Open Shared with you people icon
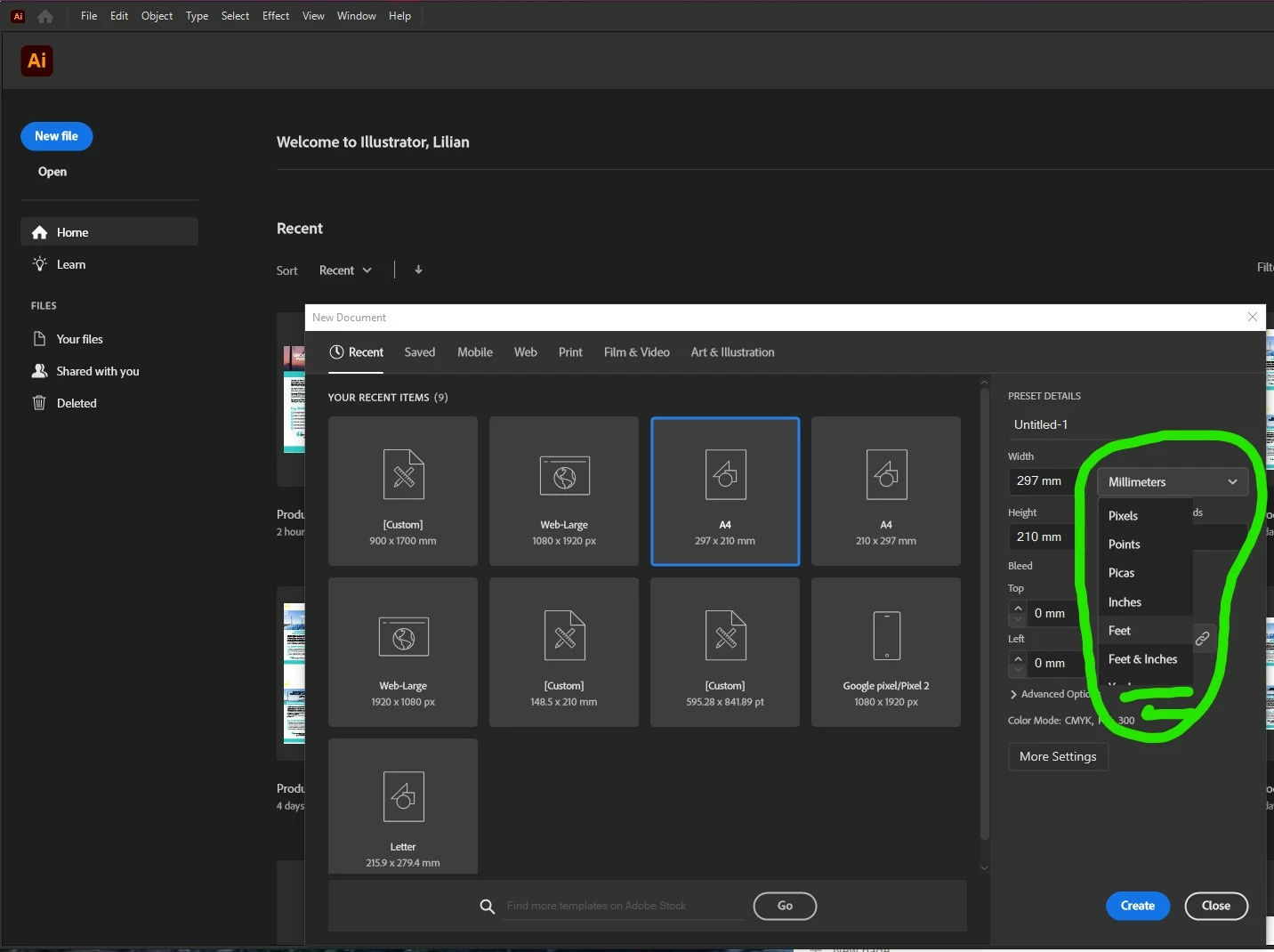Viewport: 1274px width, 952px height. click(x=39, y=371)
